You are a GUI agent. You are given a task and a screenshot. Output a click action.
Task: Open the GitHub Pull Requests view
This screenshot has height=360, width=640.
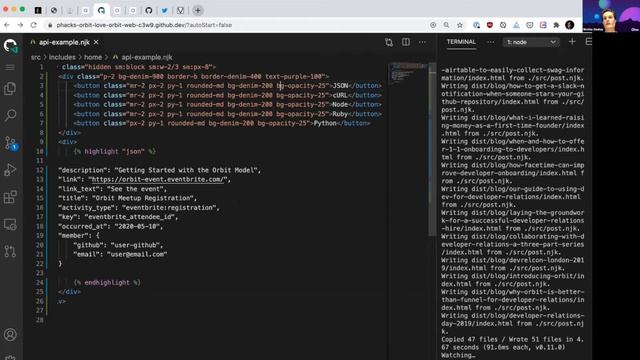(10, 251)
